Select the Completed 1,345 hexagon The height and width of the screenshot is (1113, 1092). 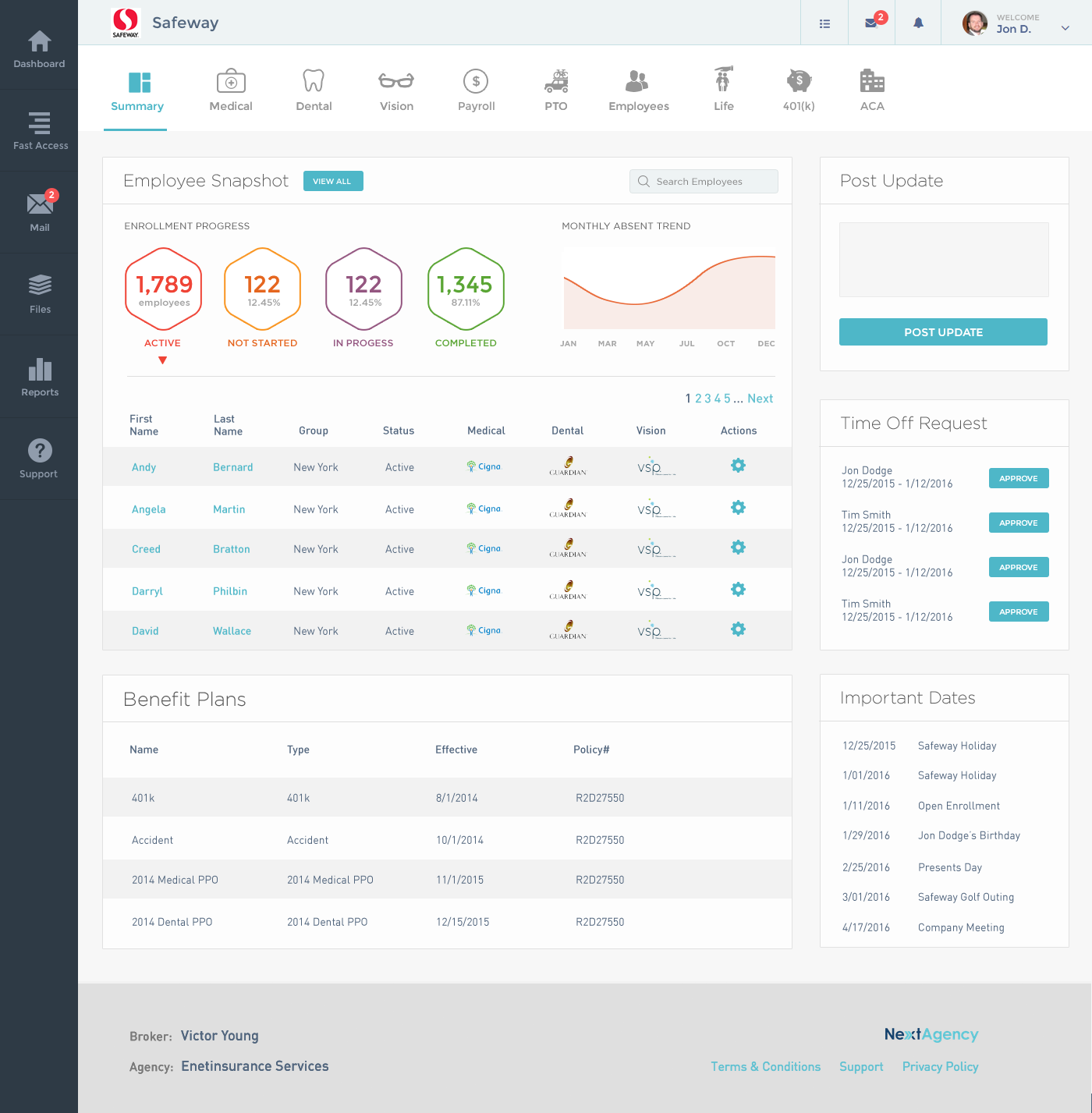(x=466, y=289)
